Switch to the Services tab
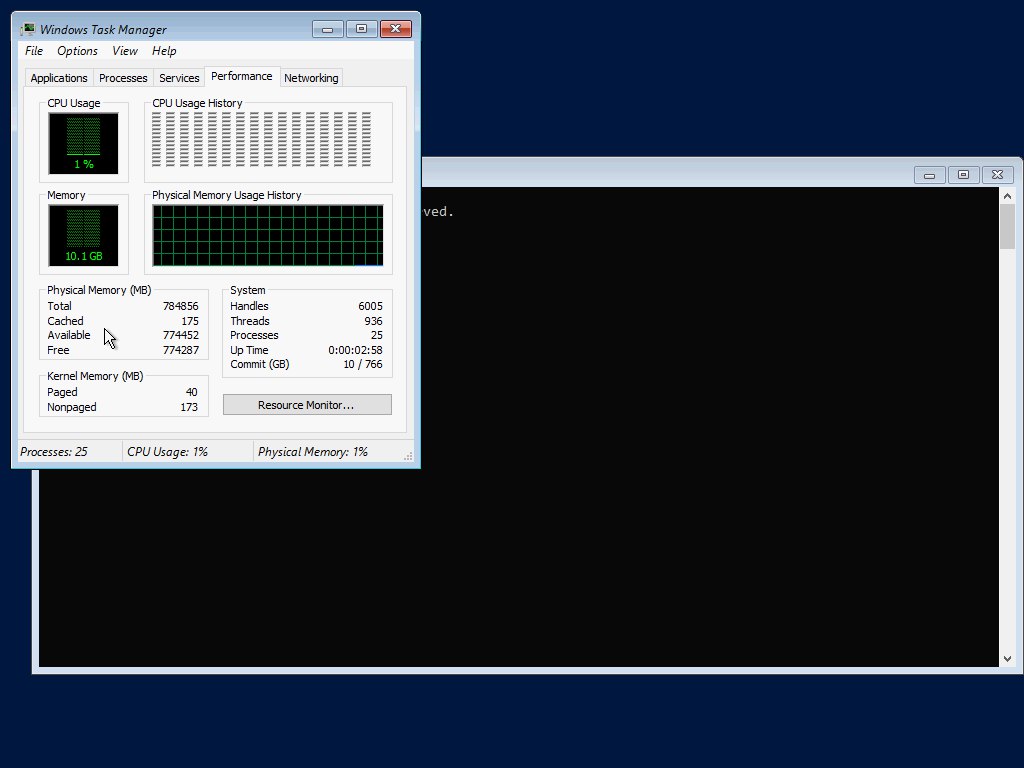 tap(179, 78)
